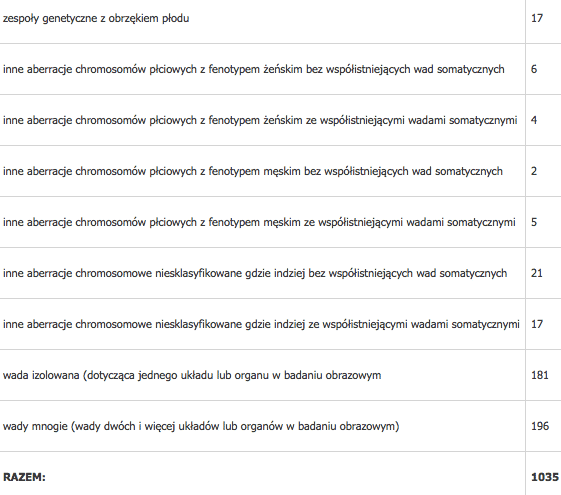Click the bold 'RAZEM:' label

[x=24, y=477]
